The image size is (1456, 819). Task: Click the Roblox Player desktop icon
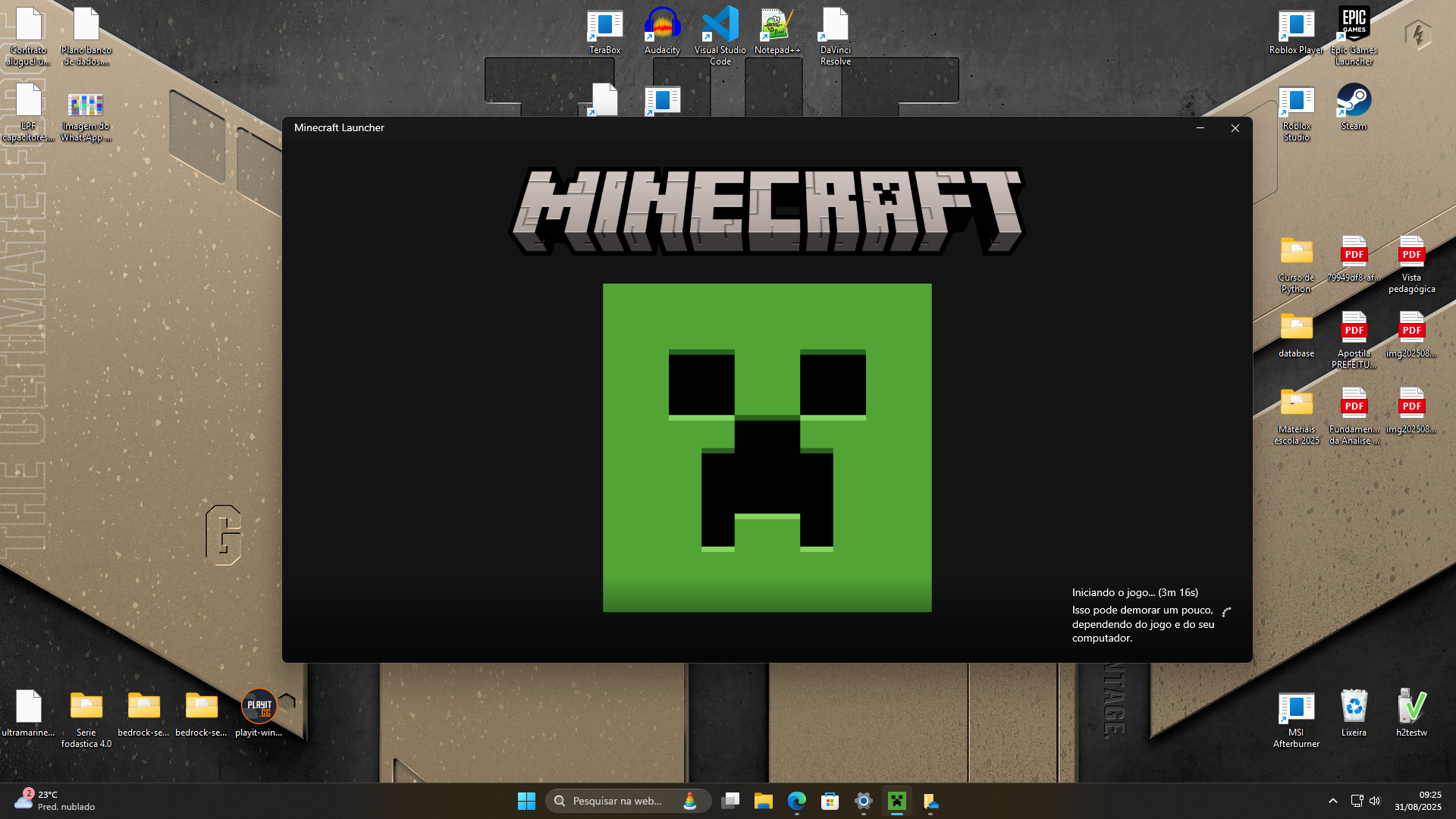click(x=1296, y=32)
